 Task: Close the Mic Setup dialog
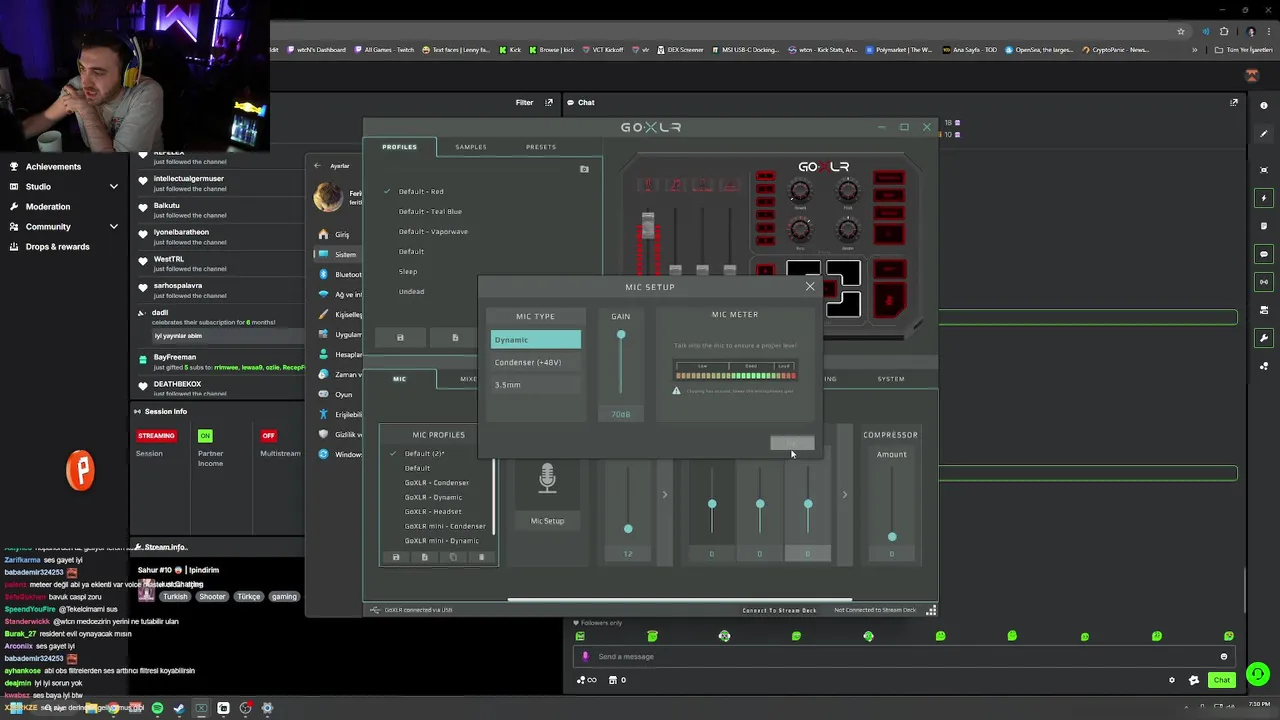pos(810,287)
